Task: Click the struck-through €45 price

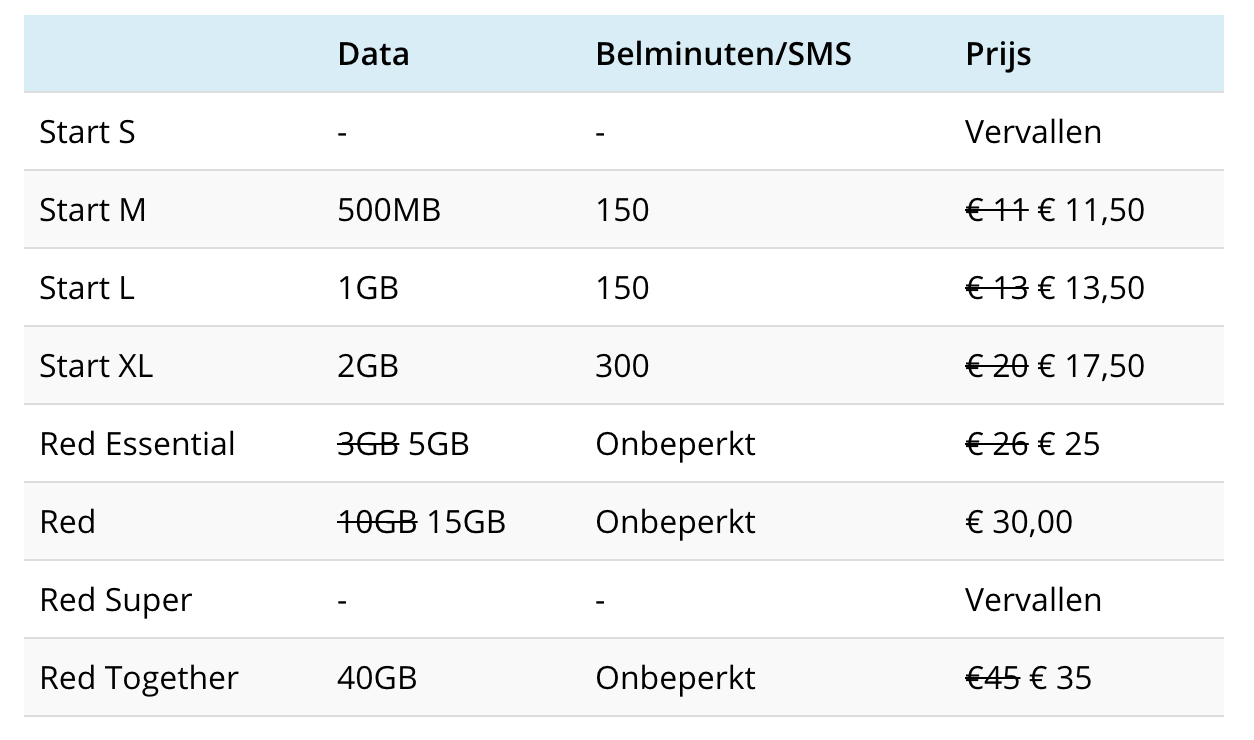Action: pyautogui.click(x=992, y=678)
